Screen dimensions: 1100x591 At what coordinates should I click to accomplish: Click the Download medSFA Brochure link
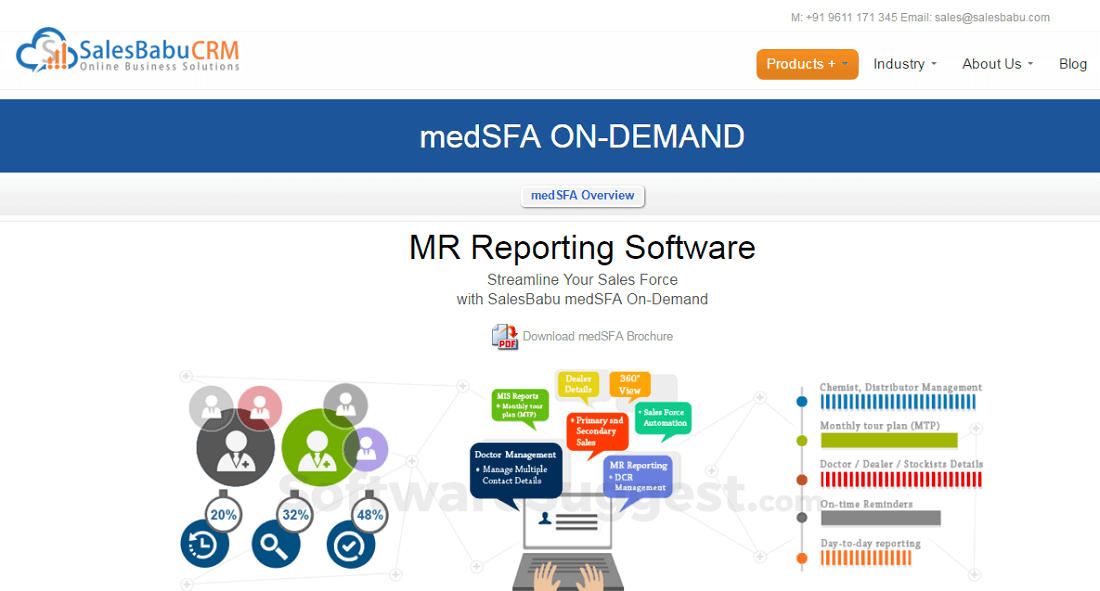click(x=597, y=336)
